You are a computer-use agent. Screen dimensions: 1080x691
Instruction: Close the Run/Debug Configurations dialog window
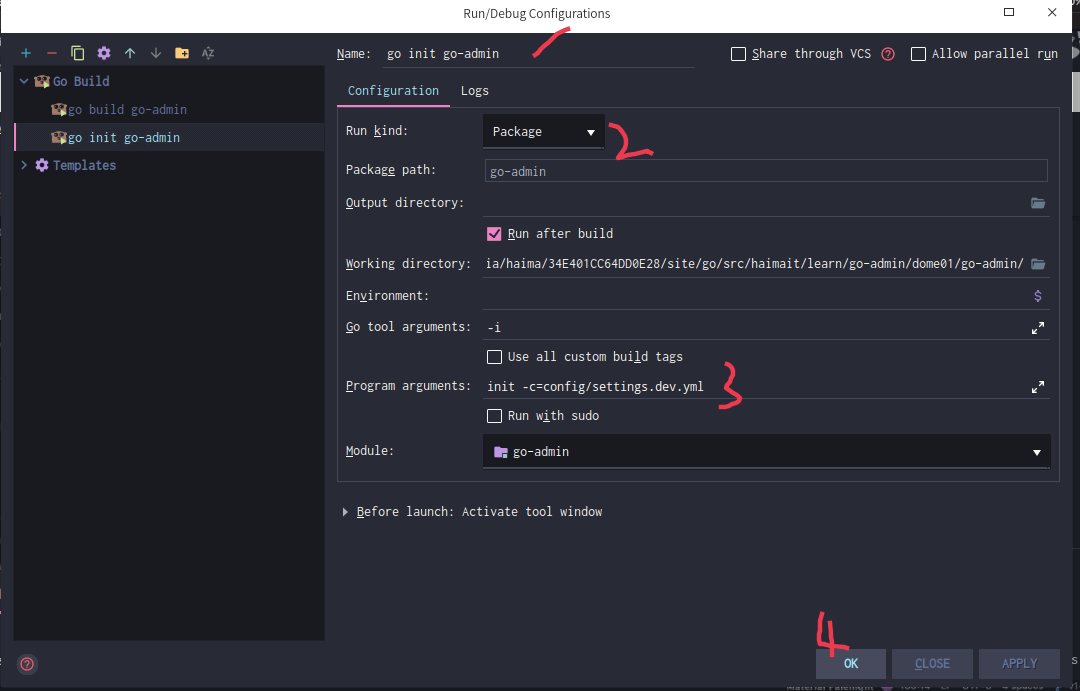tap(1052, 12)
